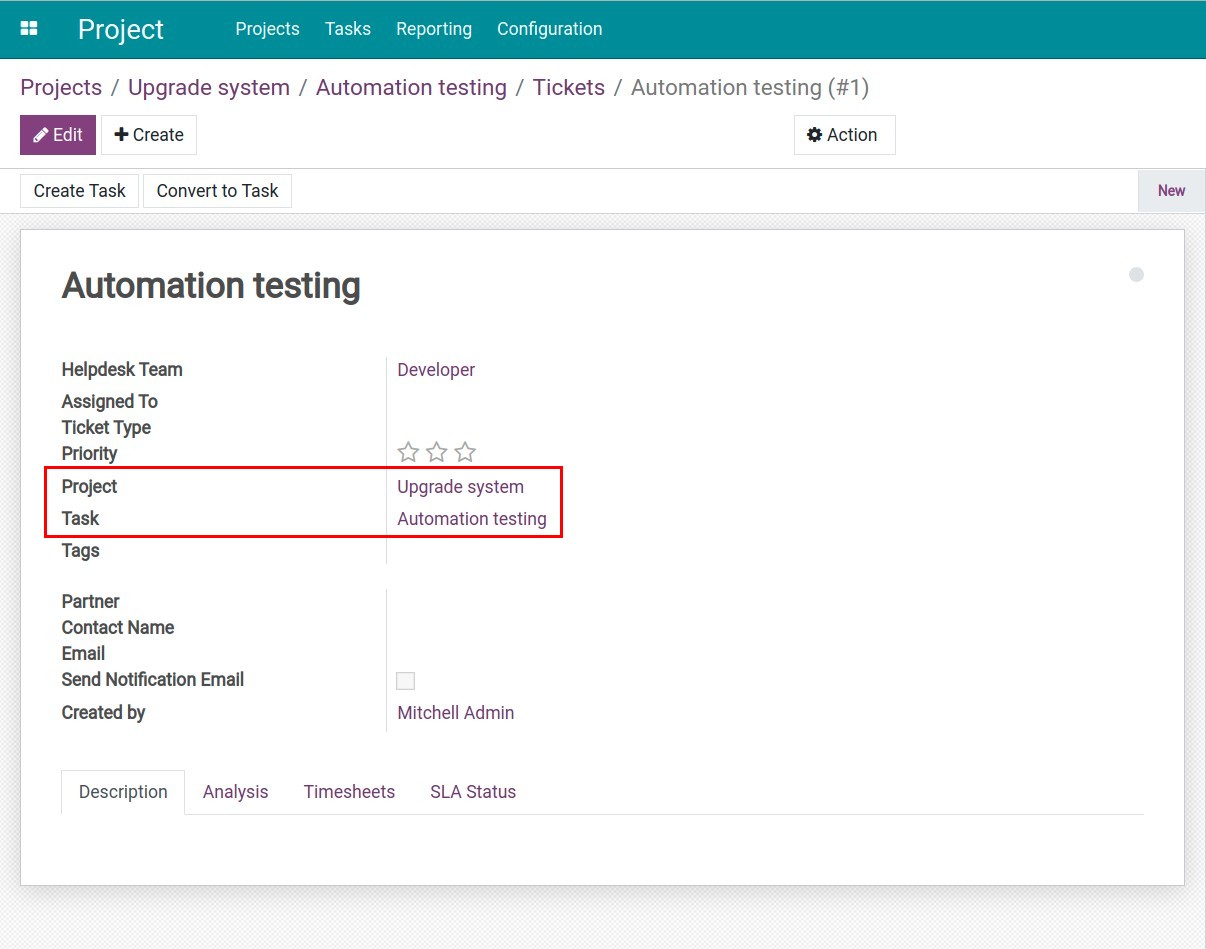Toggle Send Notification Email checkbox
This screenshot has height=949, width=1206.
(x=406, y=681)
